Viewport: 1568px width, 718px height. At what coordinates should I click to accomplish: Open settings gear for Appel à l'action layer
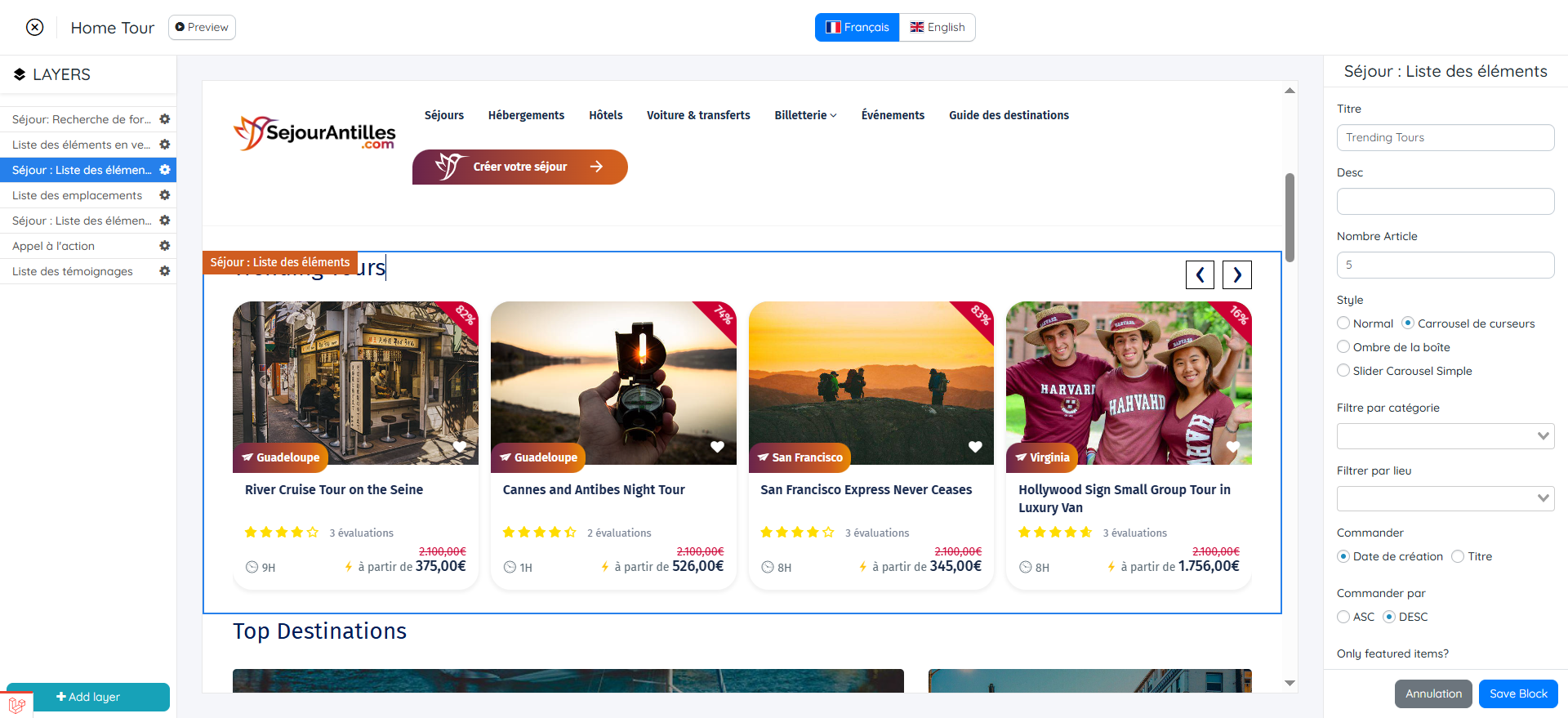[164, 246]
